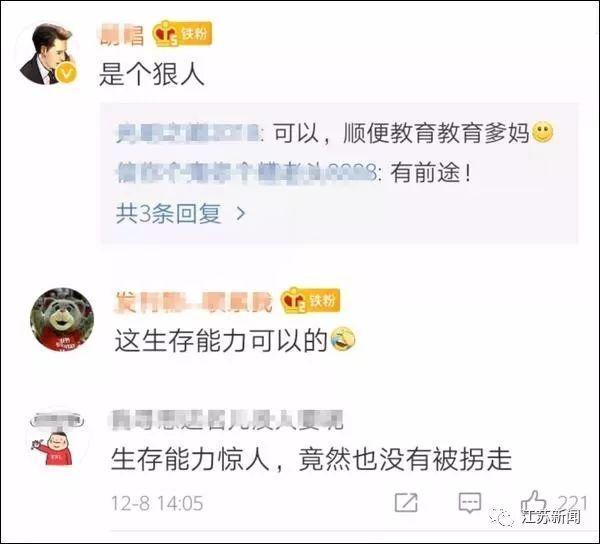The width and height of the screenshot is (600, 544).
Task: Click the laughing-crying emoji after 可以的
Action: 343,339
